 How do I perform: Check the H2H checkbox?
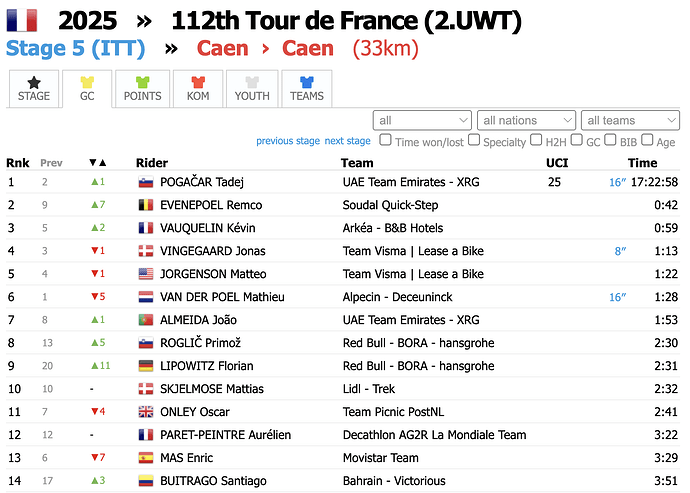tap(536, 140)
